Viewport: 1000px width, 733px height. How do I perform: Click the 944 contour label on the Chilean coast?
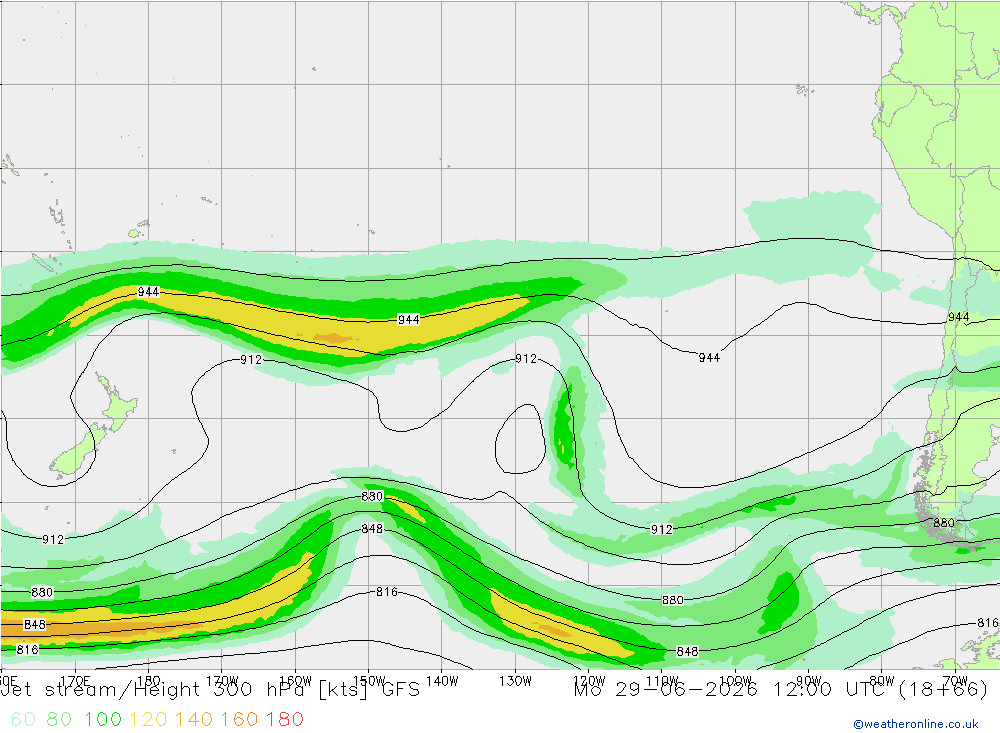tap(958, 317)
